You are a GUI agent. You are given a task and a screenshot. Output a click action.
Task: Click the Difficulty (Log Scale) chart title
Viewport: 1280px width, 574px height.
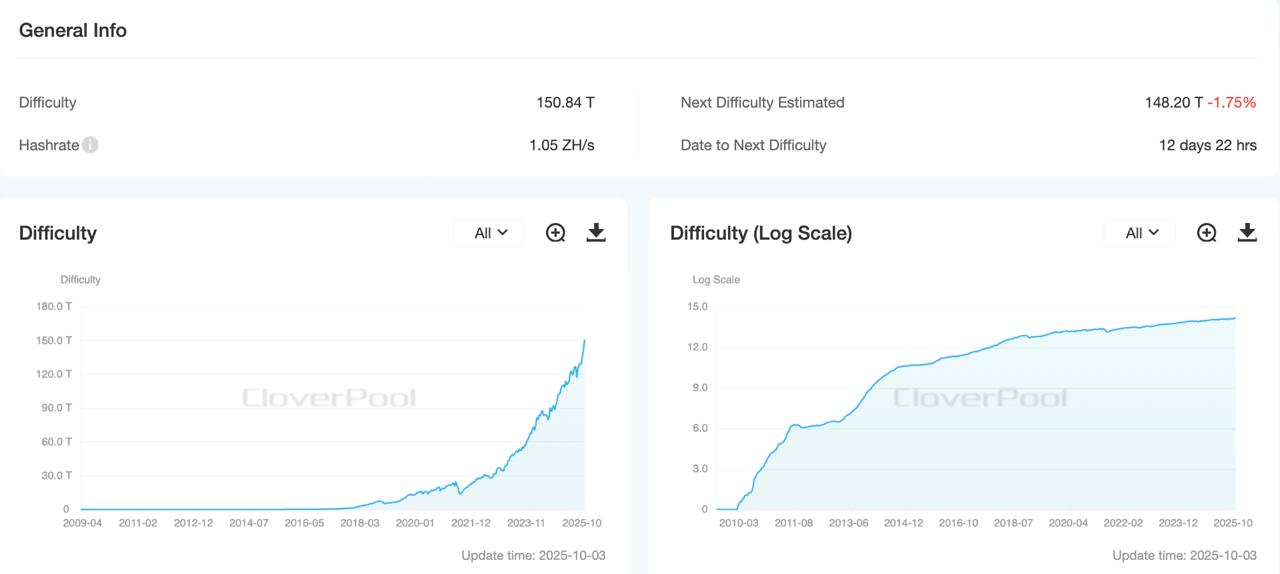(x=760, y=233)
